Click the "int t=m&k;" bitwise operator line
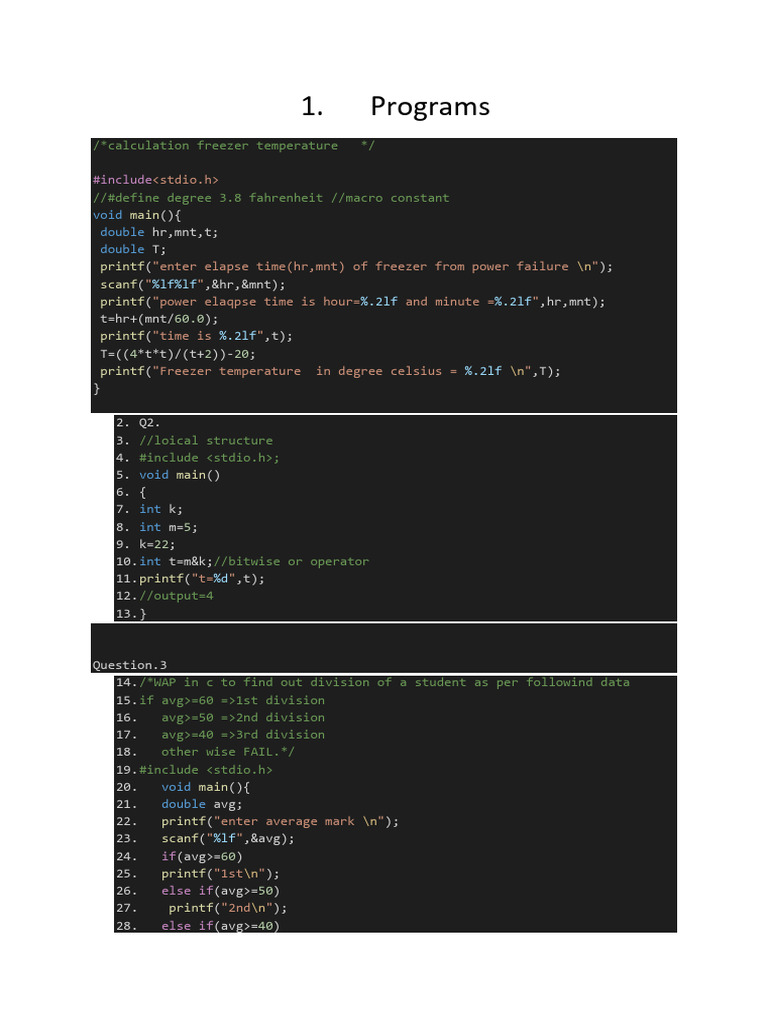 (254, 562)
